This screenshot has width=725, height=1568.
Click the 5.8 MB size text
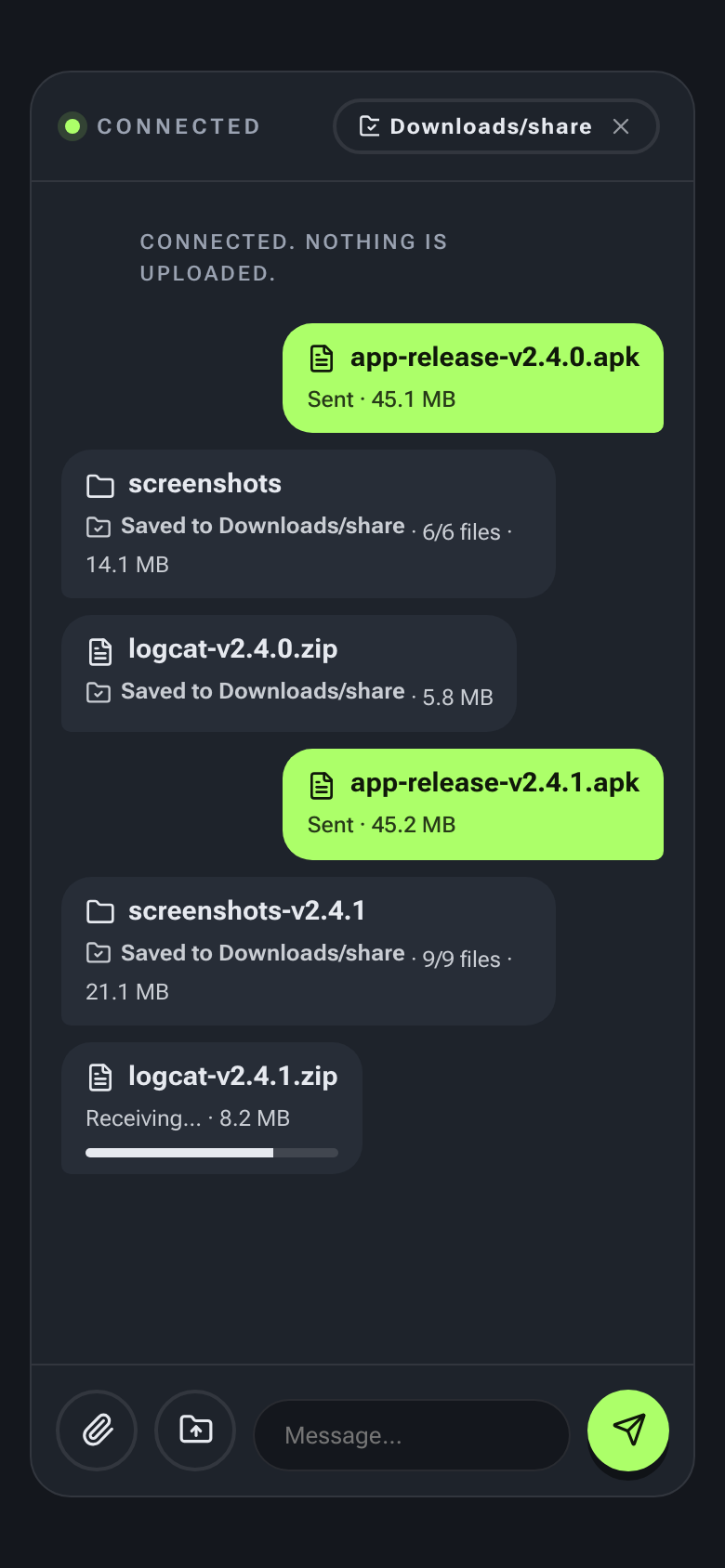pyautogui.click(x=458, y=698)
